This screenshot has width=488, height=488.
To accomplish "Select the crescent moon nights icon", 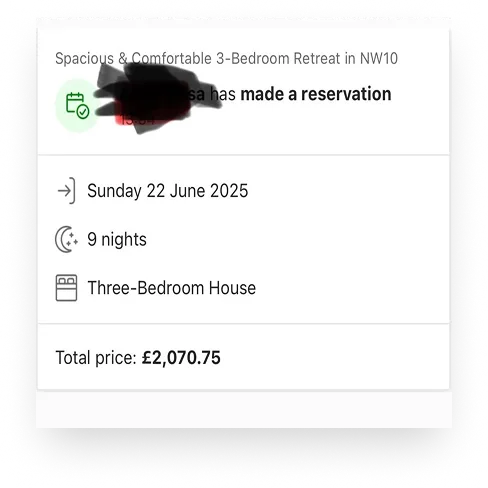I will click(x=66, y=239).
